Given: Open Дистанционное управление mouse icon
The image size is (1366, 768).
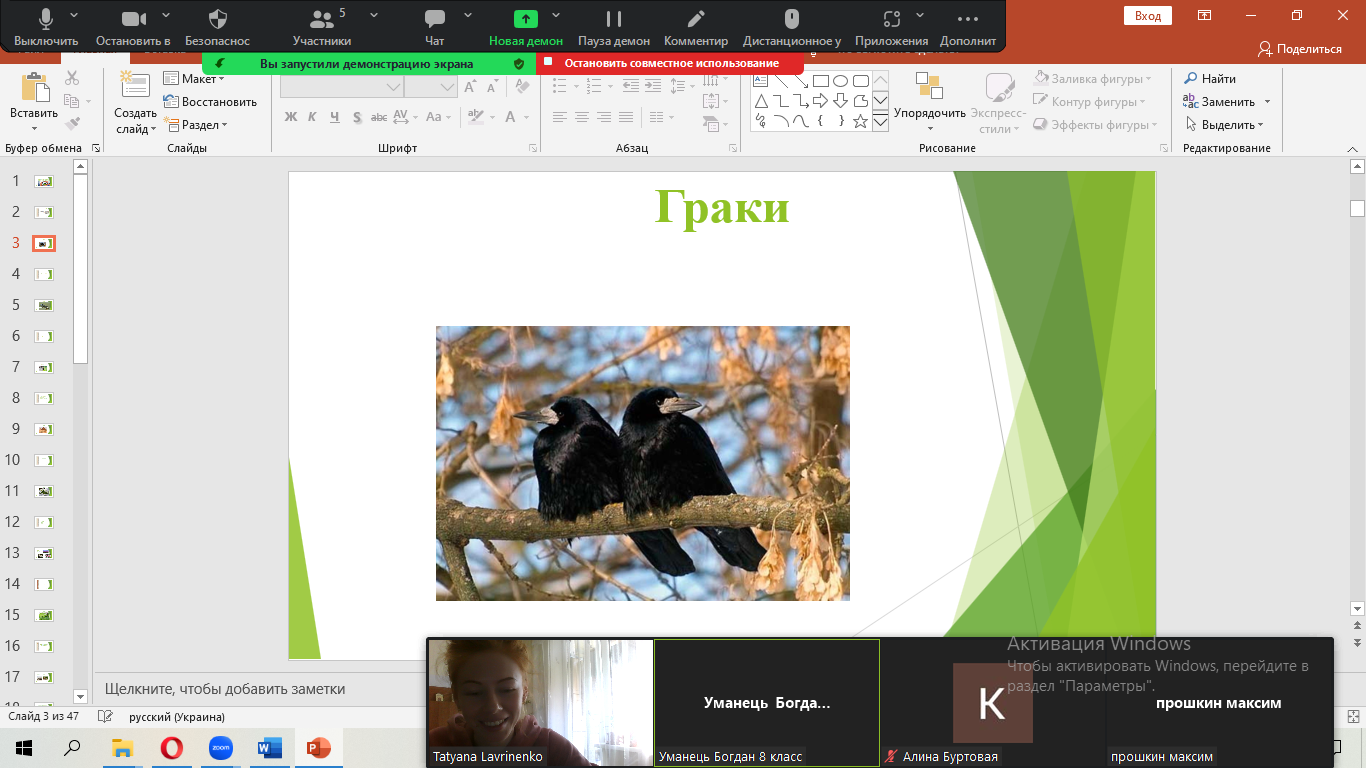Looking at the screenshot, I should coord(791,26).
